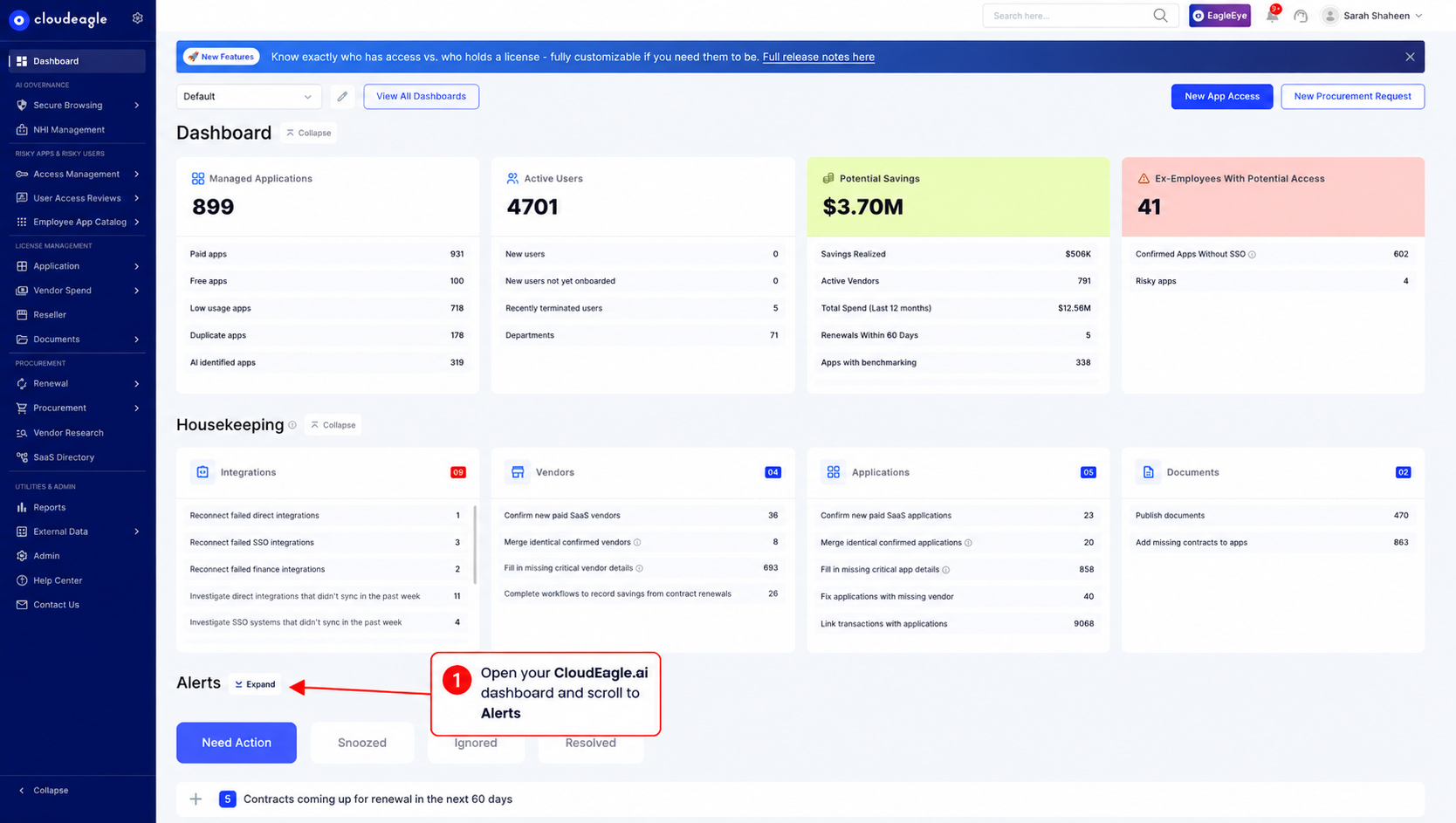Collapse the Housekeeping section
Screen dimensions: 1456x823
pyautogui.click(x=333, y=425)
